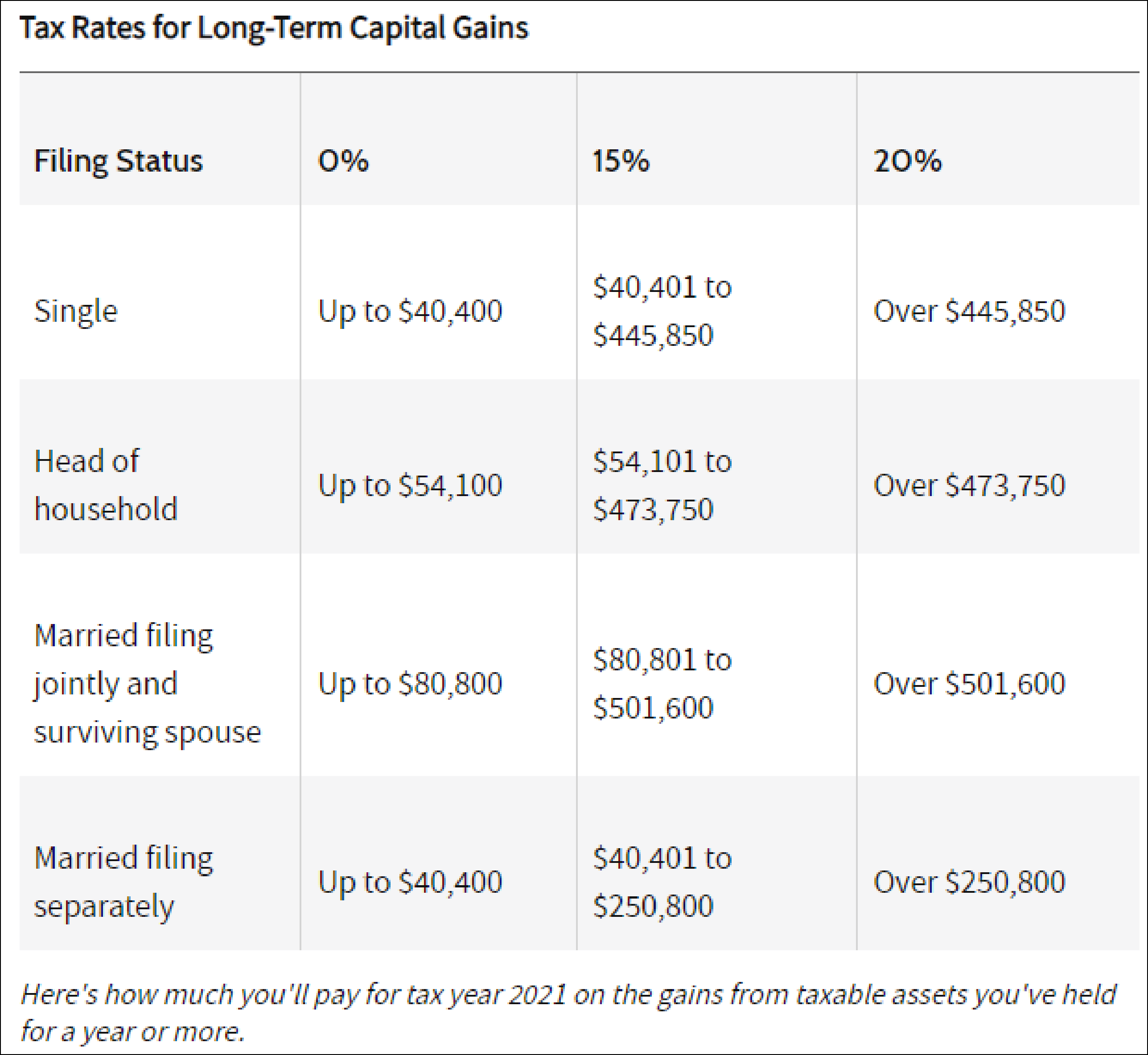Click the 'Single' filing status cell

pos(76,311)
